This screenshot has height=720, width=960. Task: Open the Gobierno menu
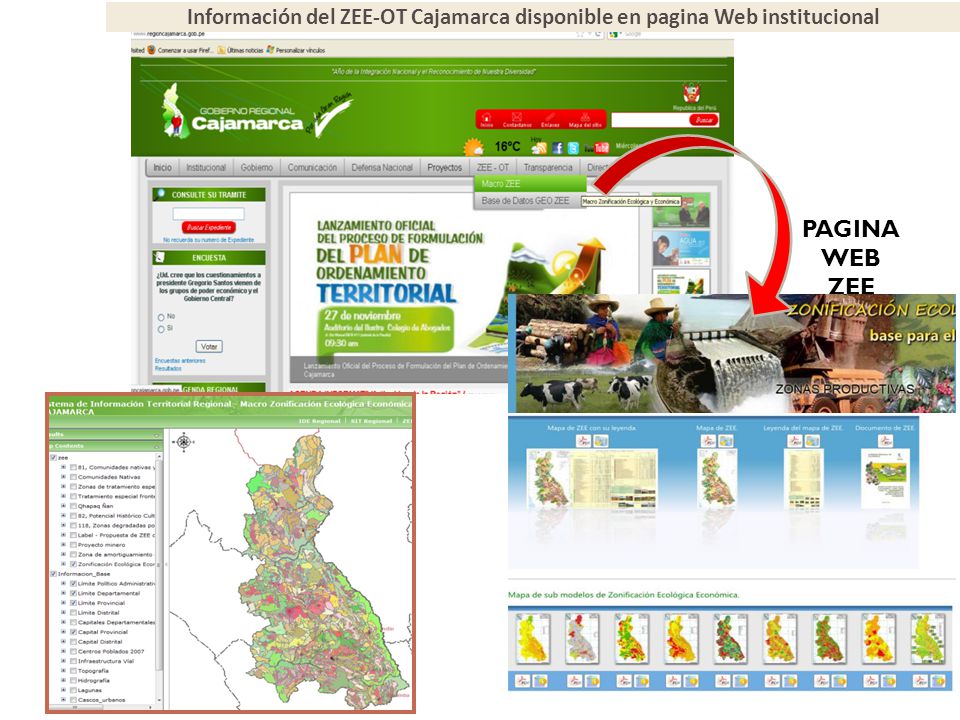(257, 167)
